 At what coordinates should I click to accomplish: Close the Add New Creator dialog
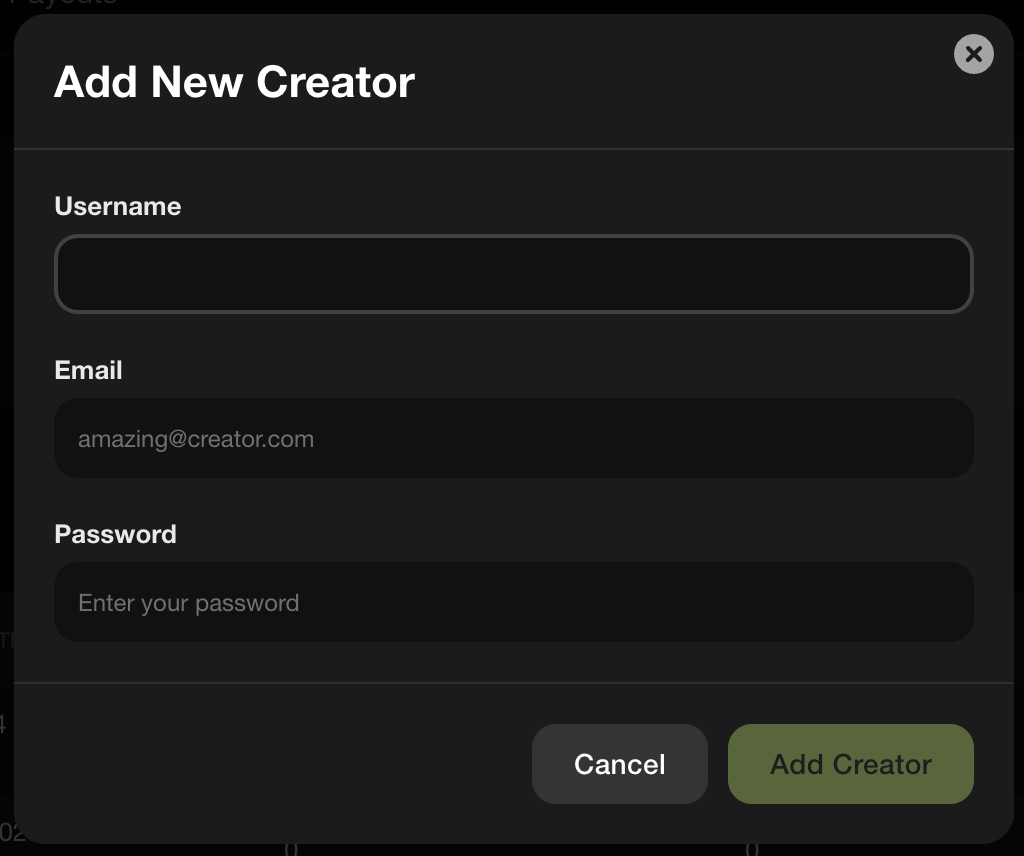(x=973, y=54)
